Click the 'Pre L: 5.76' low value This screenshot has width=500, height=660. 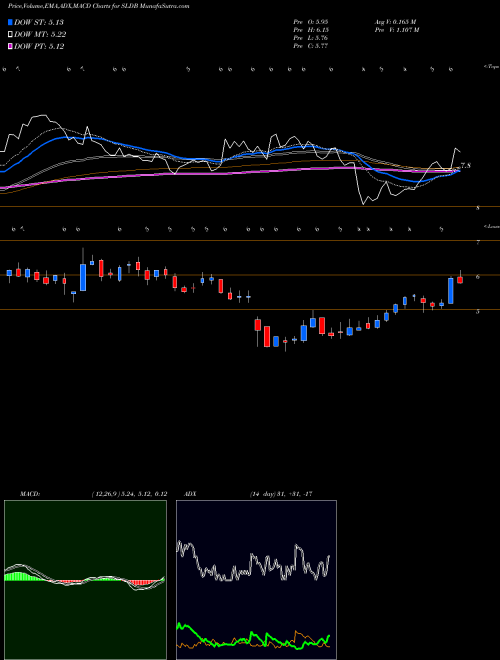[x=311, y=38]
